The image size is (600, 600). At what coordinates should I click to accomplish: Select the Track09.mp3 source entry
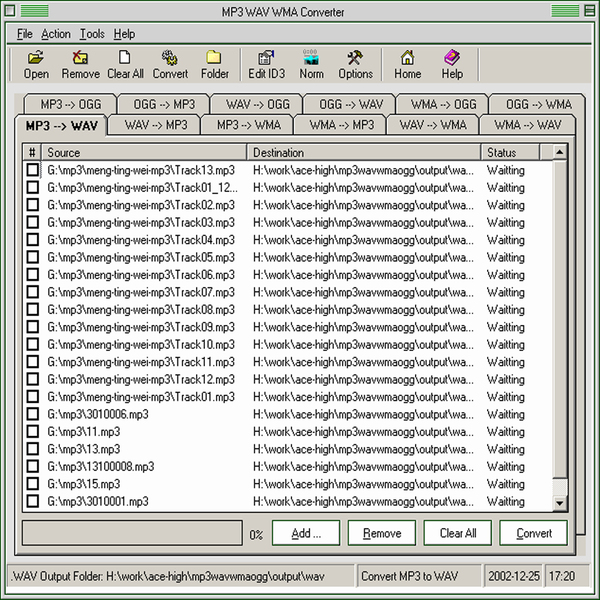click(141, 327)
